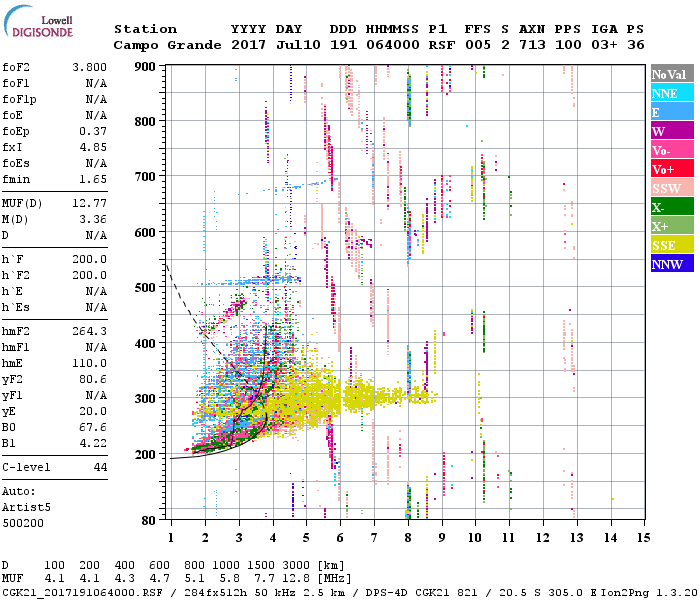Select the C-level value 44
The image size is (700, 600).
99,467
